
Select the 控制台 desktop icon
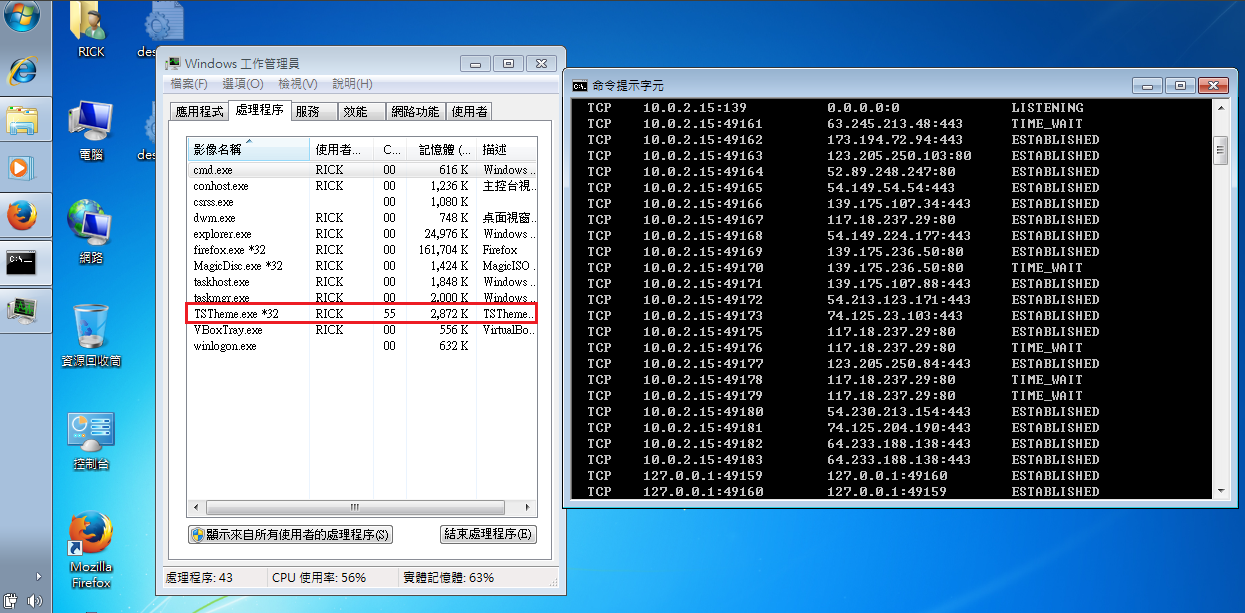pos(90,440)
